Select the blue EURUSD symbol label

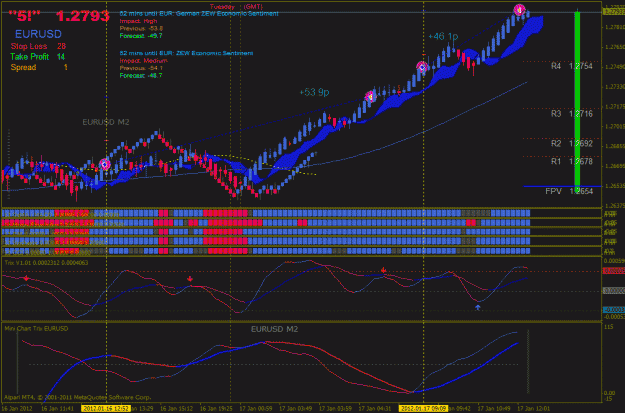click(x=38, y=34)
